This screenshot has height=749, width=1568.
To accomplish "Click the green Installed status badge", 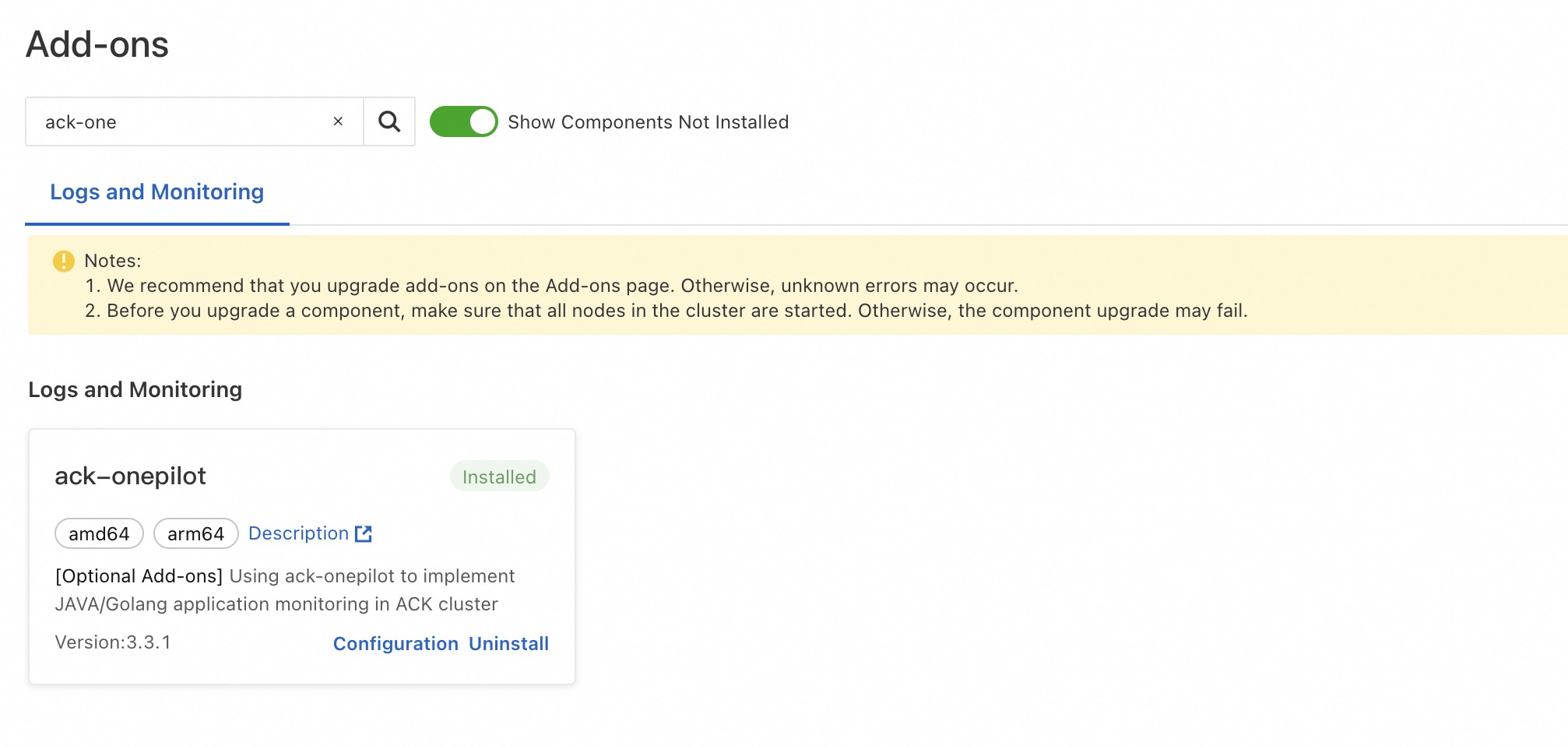I will point(499,476).
